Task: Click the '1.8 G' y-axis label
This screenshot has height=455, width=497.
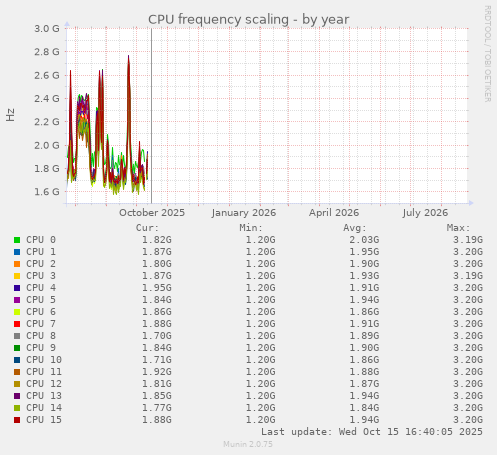Action: (47, 169)
